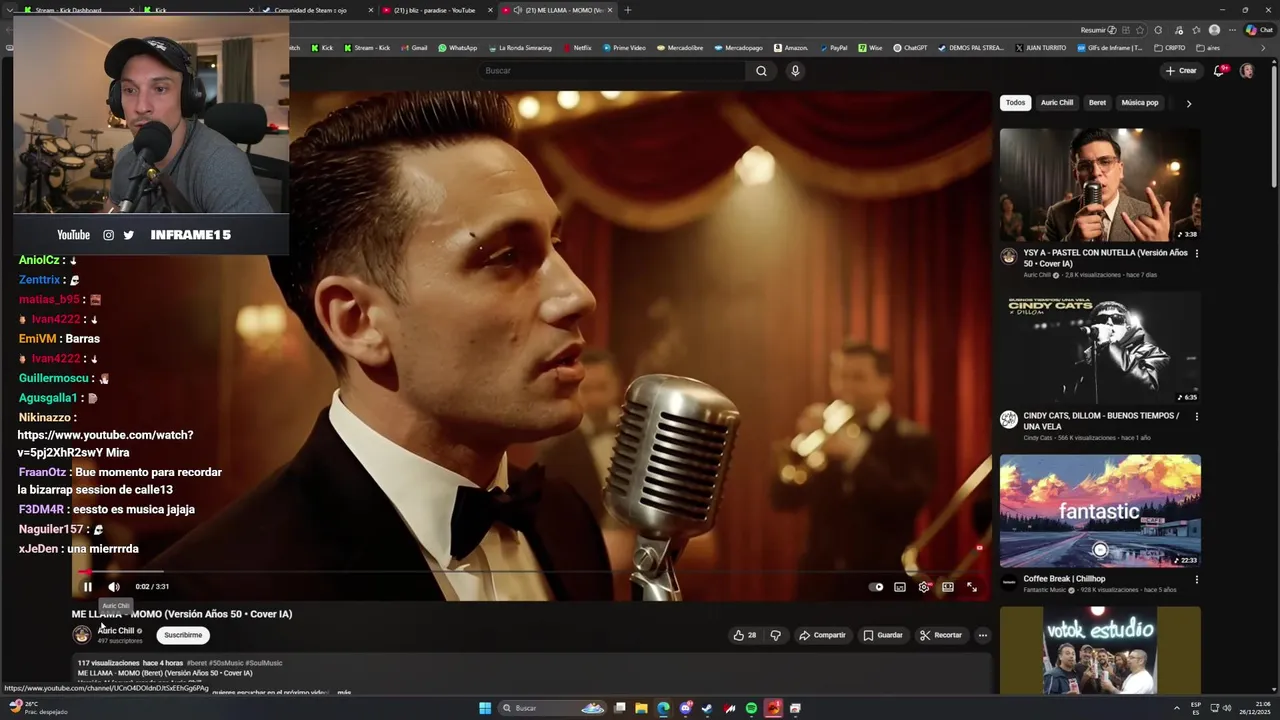Click the #SoulMusic hashtag
The height and width of the screenshot is (720, 1280).
pyautogui.click(x=263, y=663)
